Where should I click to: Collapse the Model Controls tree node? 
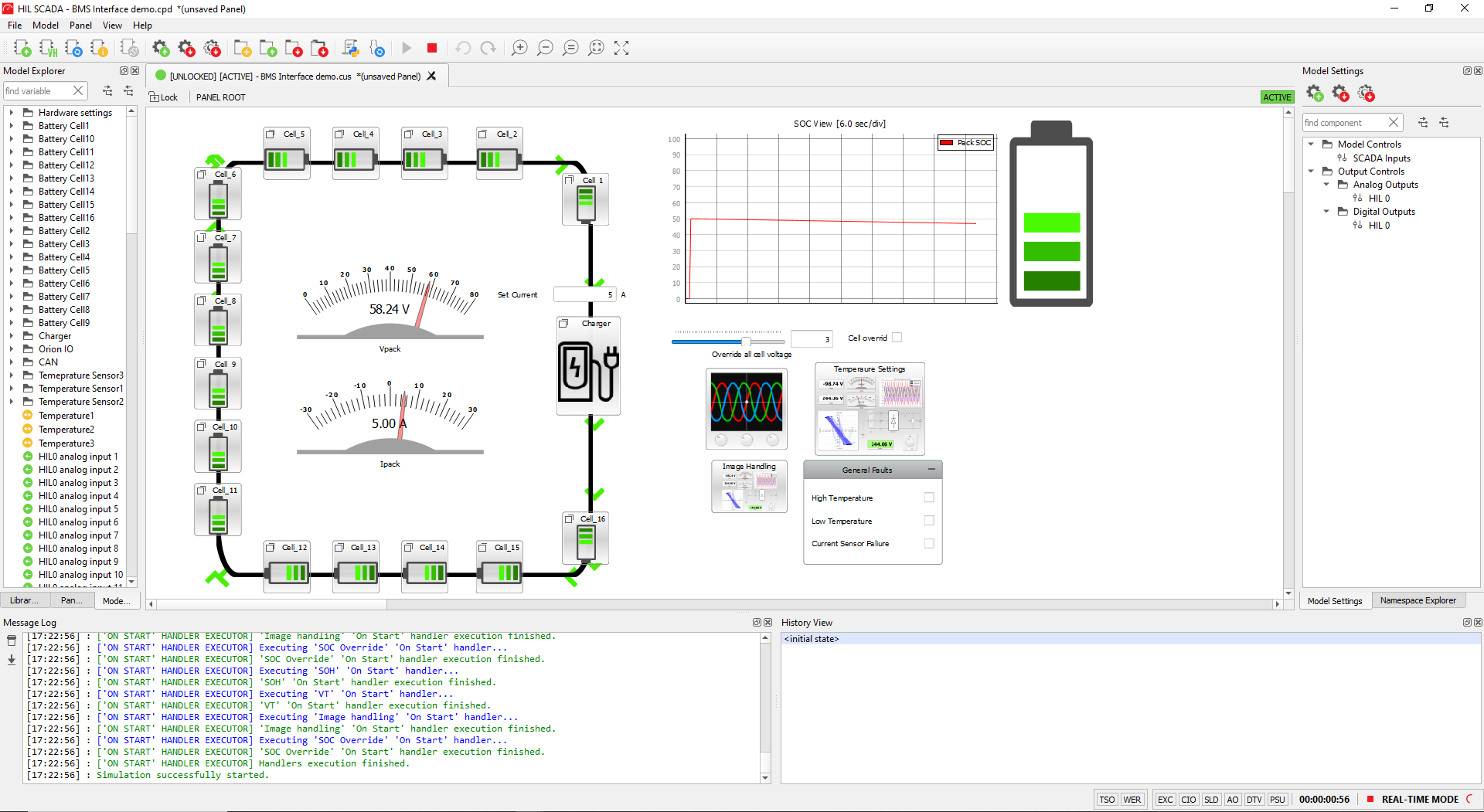tap(1310, 144)
